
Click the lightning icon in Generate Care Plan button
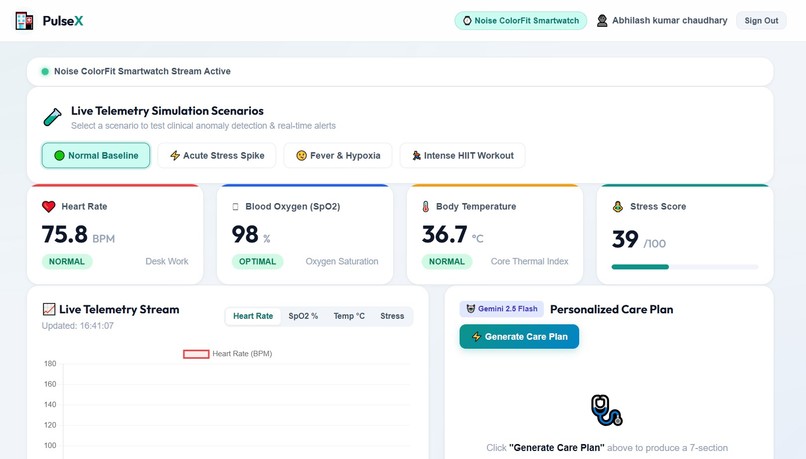click(x=477, y=337)
